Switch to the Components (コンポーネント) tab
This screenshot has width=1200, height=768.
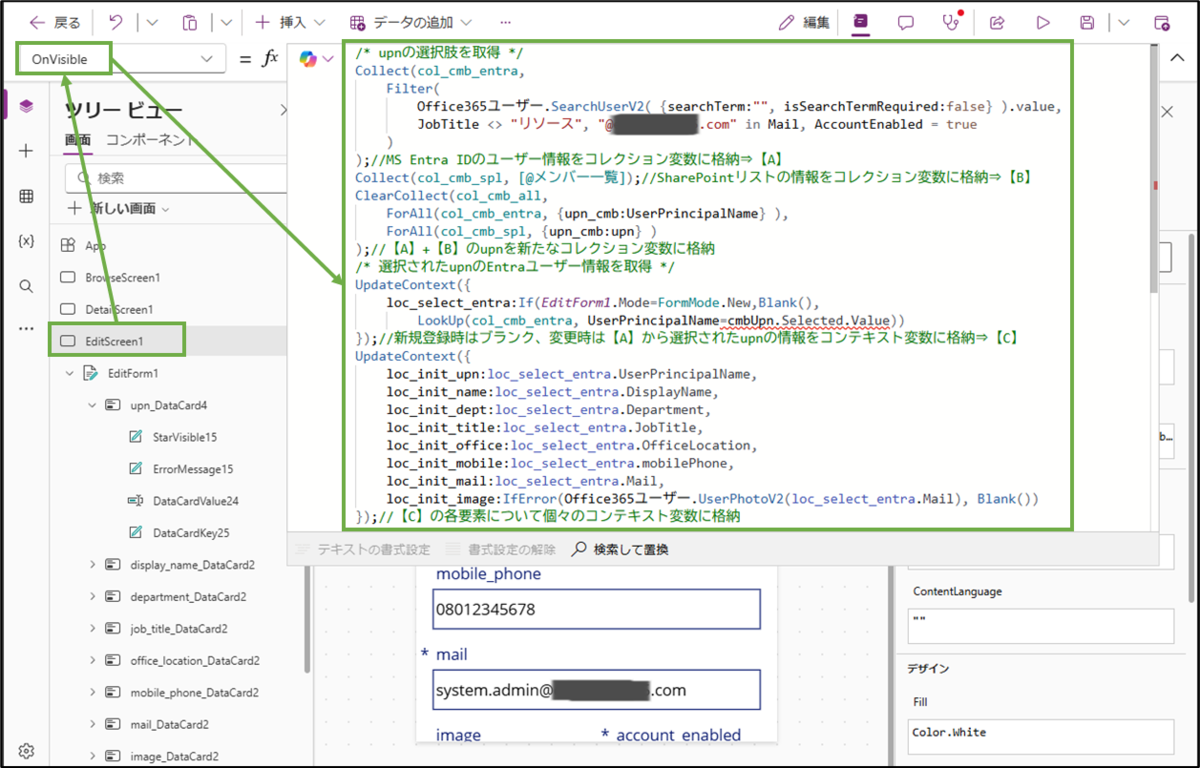coord(150,140)
